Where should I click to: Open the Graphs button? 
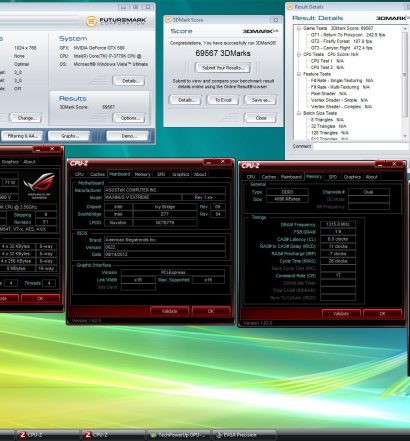tap(69, 136)
